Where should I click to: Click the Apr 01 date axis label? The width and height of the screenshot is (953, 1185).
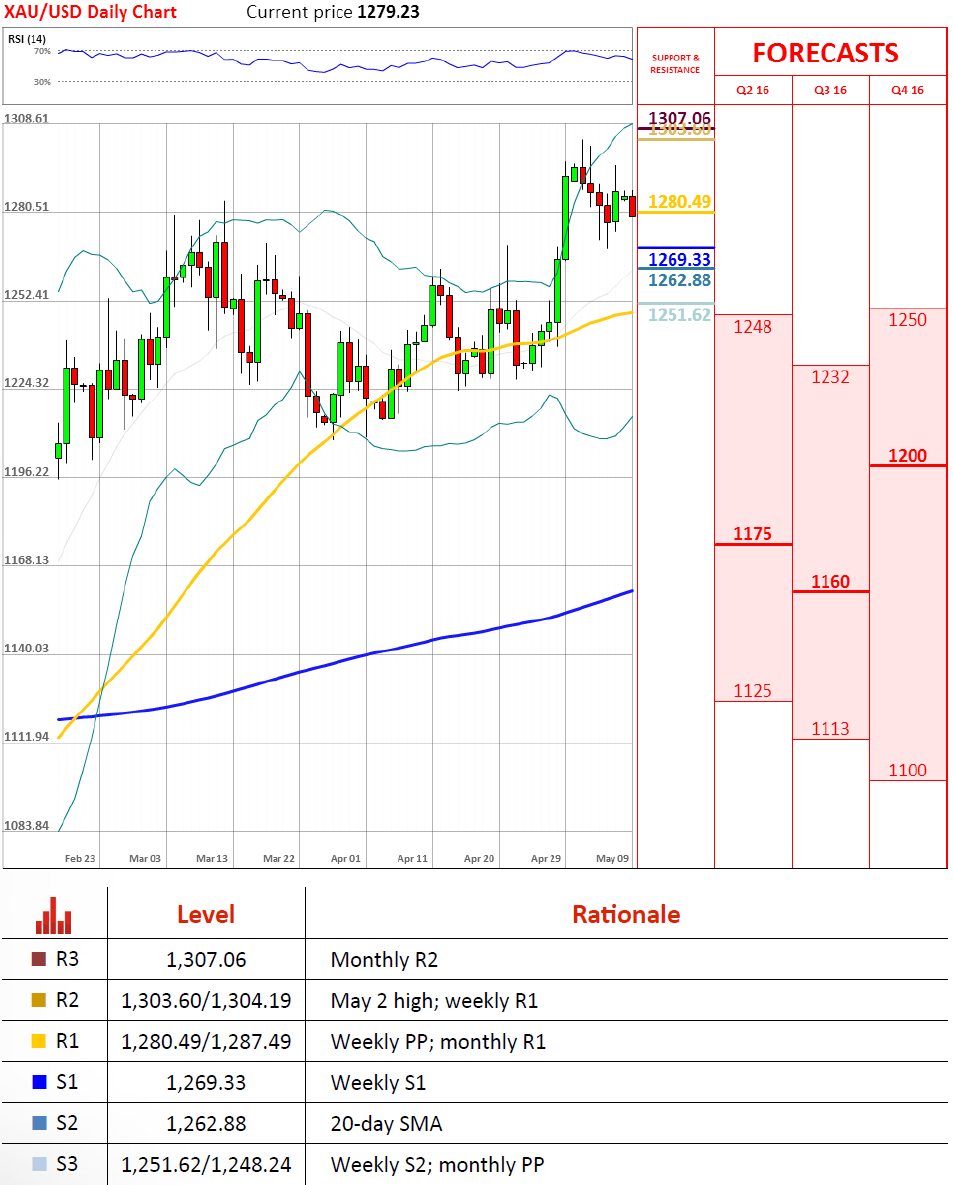[x=345, y=859]
